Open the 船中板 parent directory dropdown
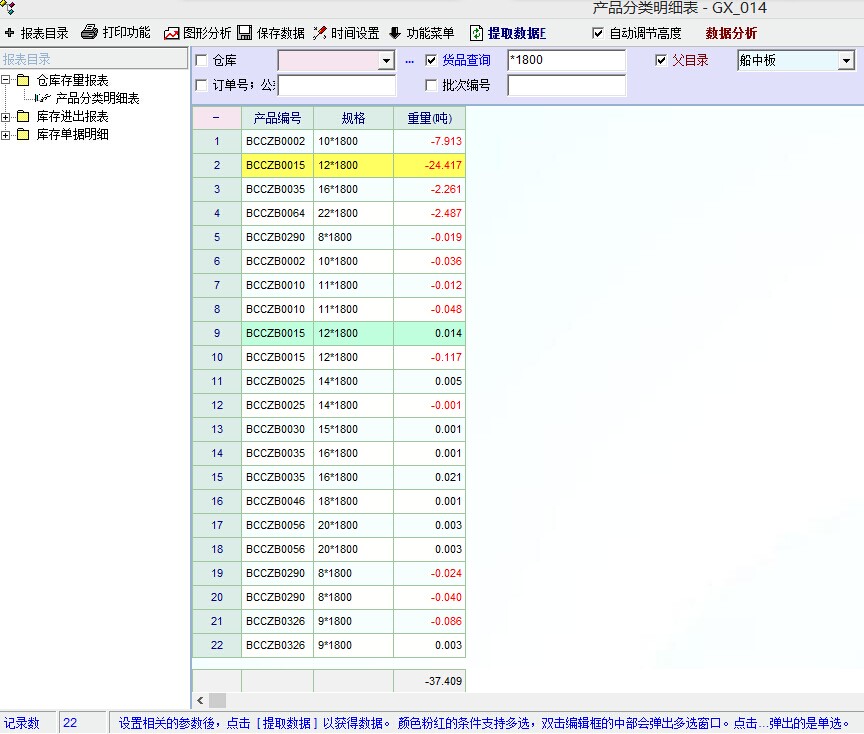 (846, 61)
